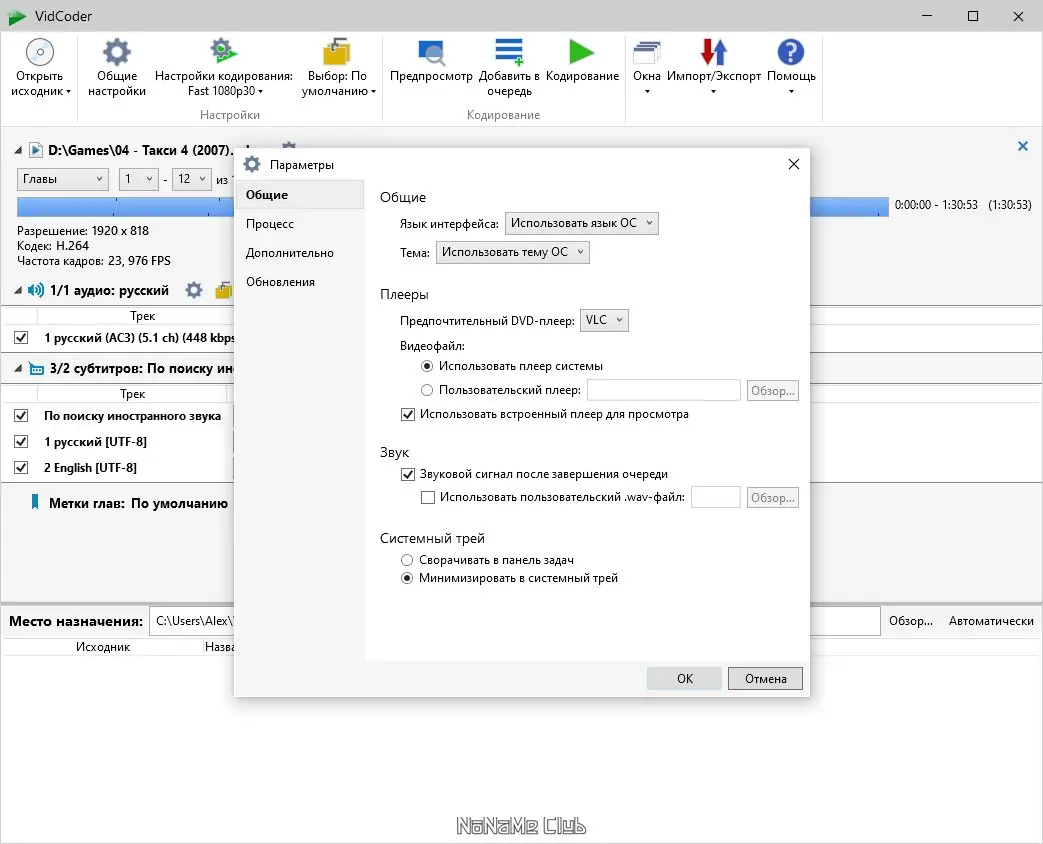The height and width of the screenshot is (844, 1043).
Task: Toggle Звуковой сигнал после завершения очереди
Action: pyautogui.click(x=408, y=474)
